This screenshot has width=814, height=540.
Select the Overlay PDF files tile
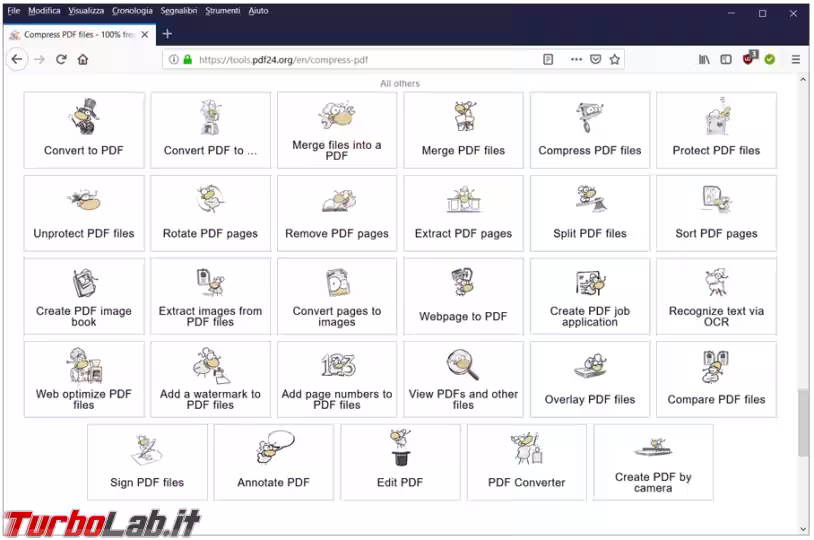coord(590,380)
